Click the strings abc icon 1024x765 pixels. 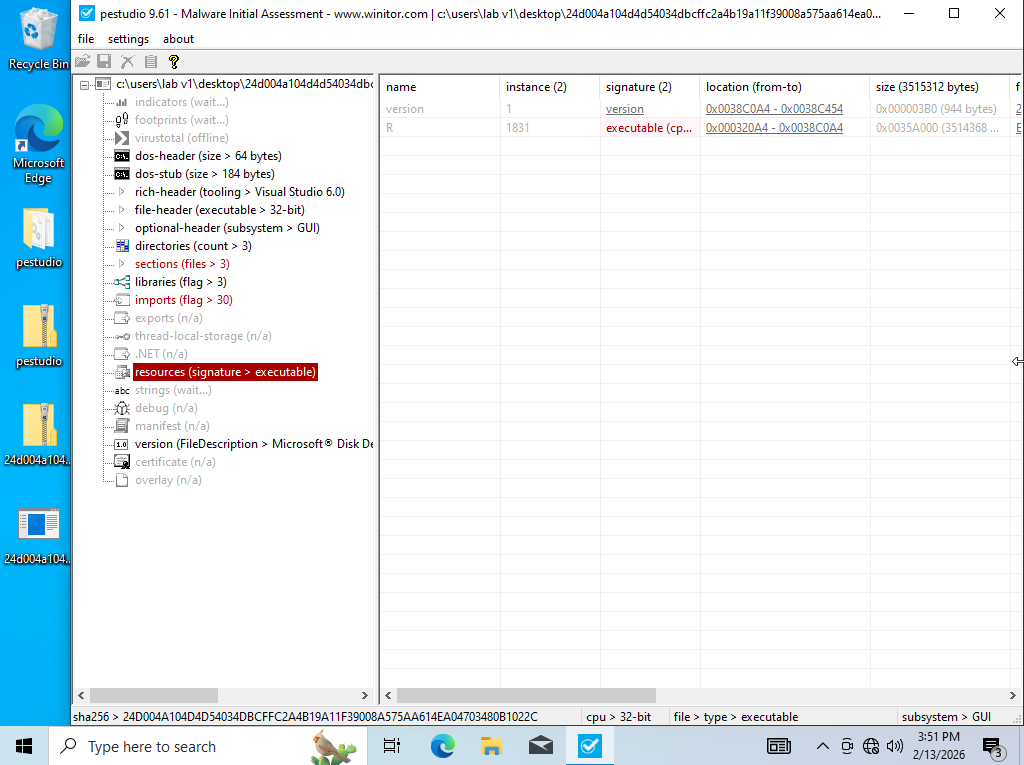[122, 390]
